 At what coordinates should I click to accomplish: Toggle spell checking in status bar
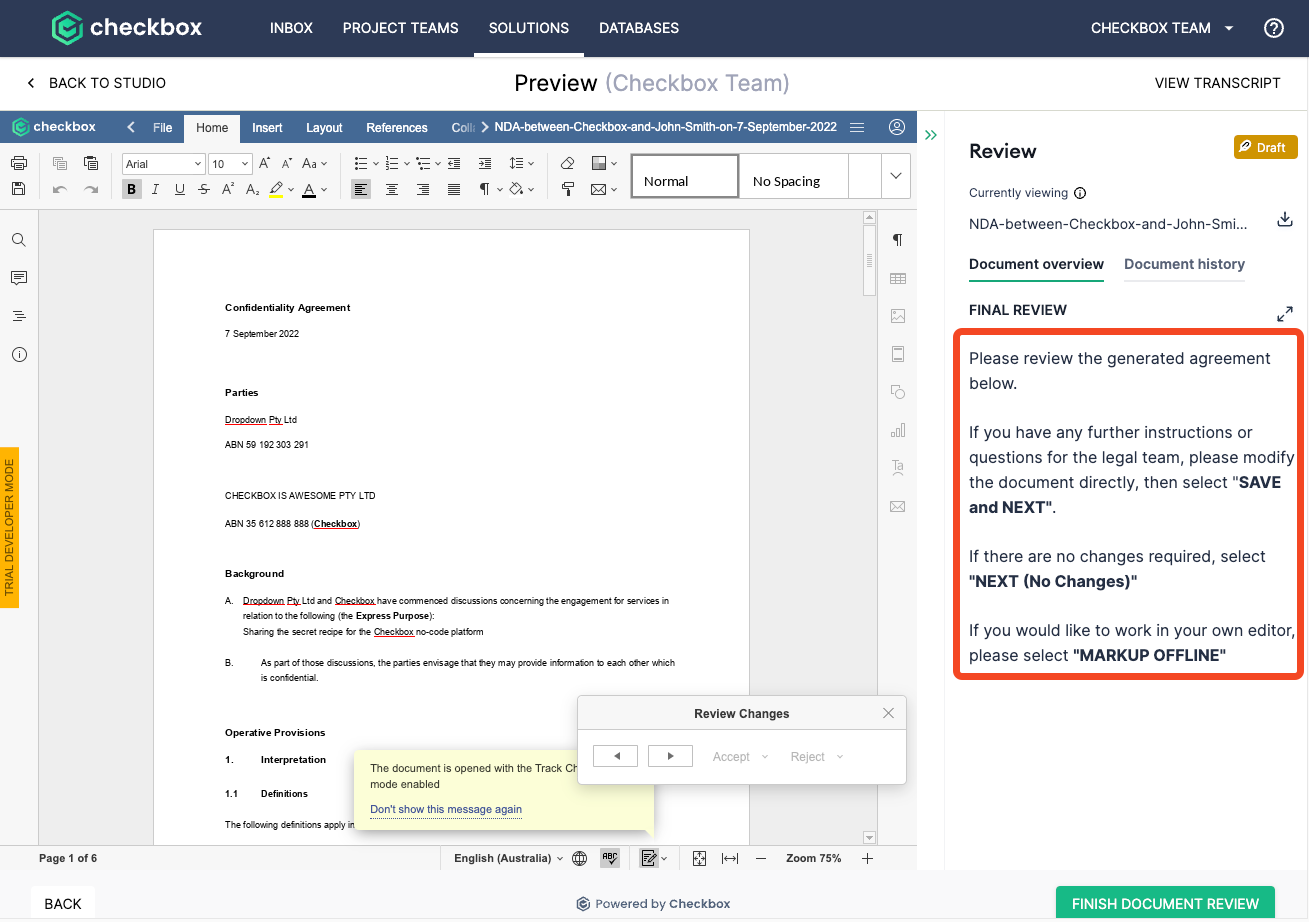point(609,858)
